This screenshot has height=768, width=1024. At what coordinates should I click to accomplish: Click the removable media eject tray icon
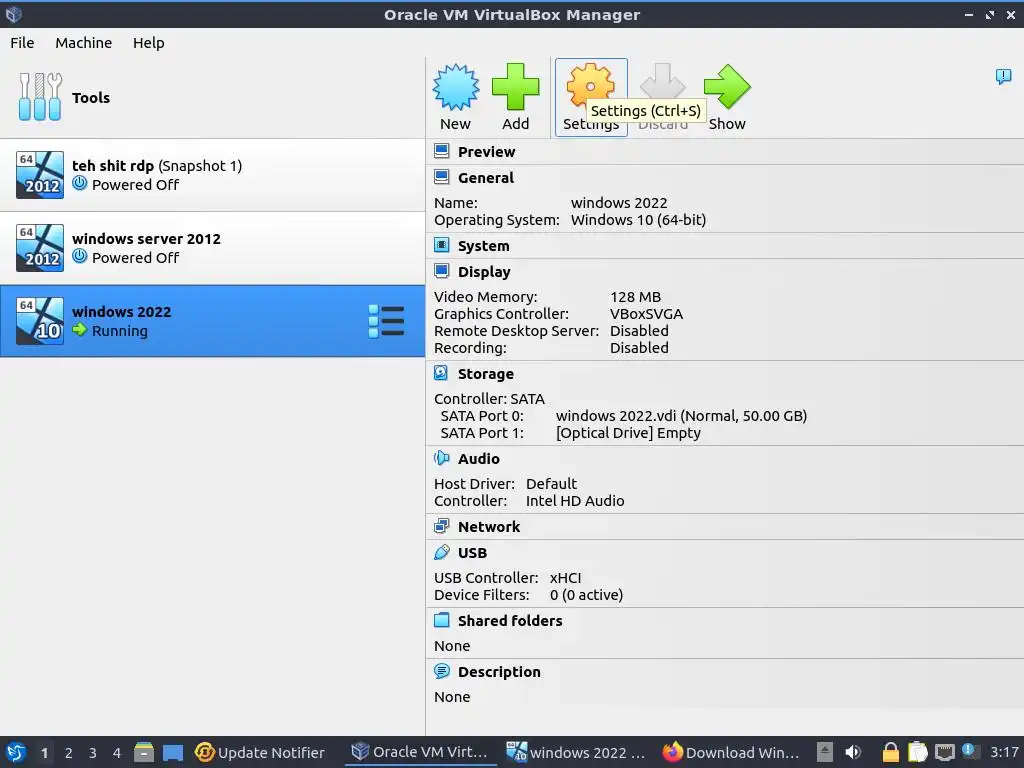point(825,752)
